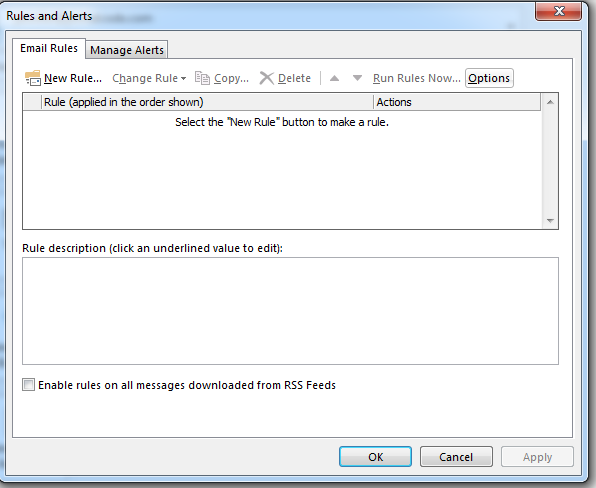The width and height of the screenshot is (596, 488).
Task: Move rule up with up arrow
Action: [334, 78]
